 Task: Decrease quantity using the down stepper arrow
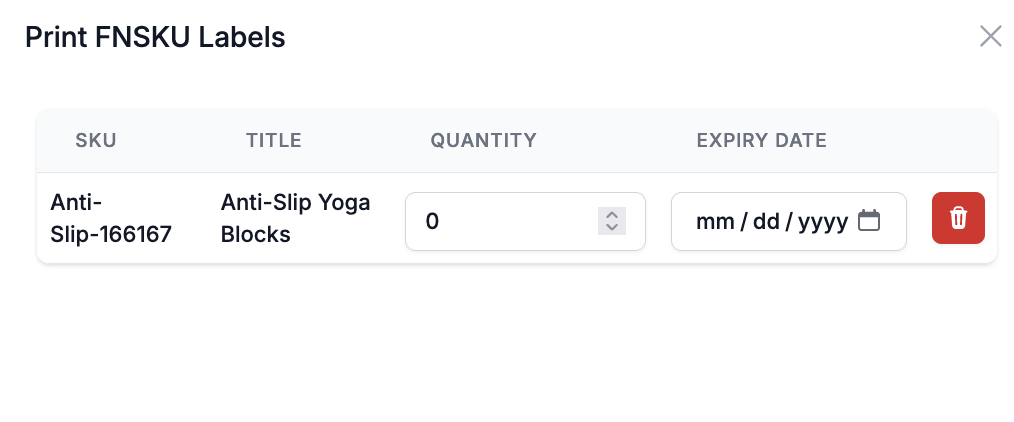612,227
